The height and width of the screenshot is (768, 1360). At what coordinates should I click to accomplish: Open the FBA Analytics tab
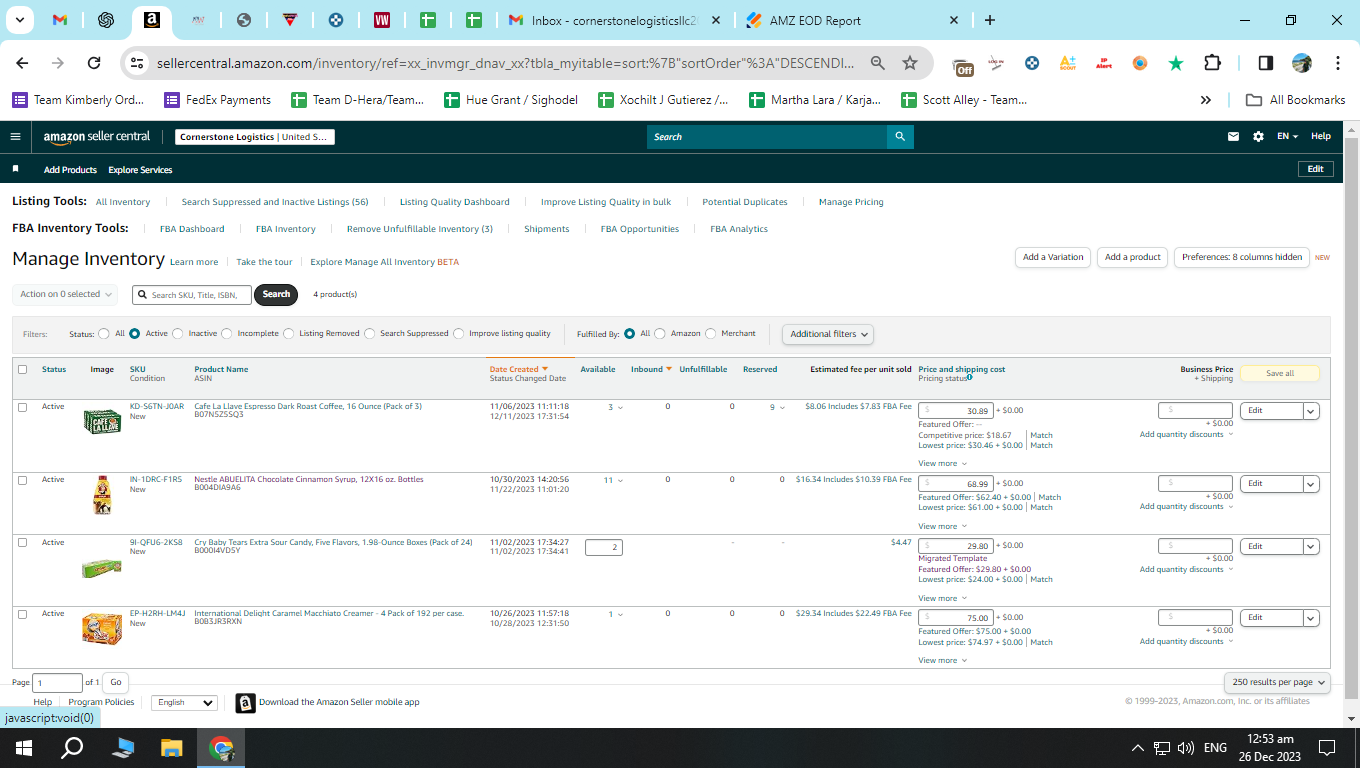click(x=739, y=229)
